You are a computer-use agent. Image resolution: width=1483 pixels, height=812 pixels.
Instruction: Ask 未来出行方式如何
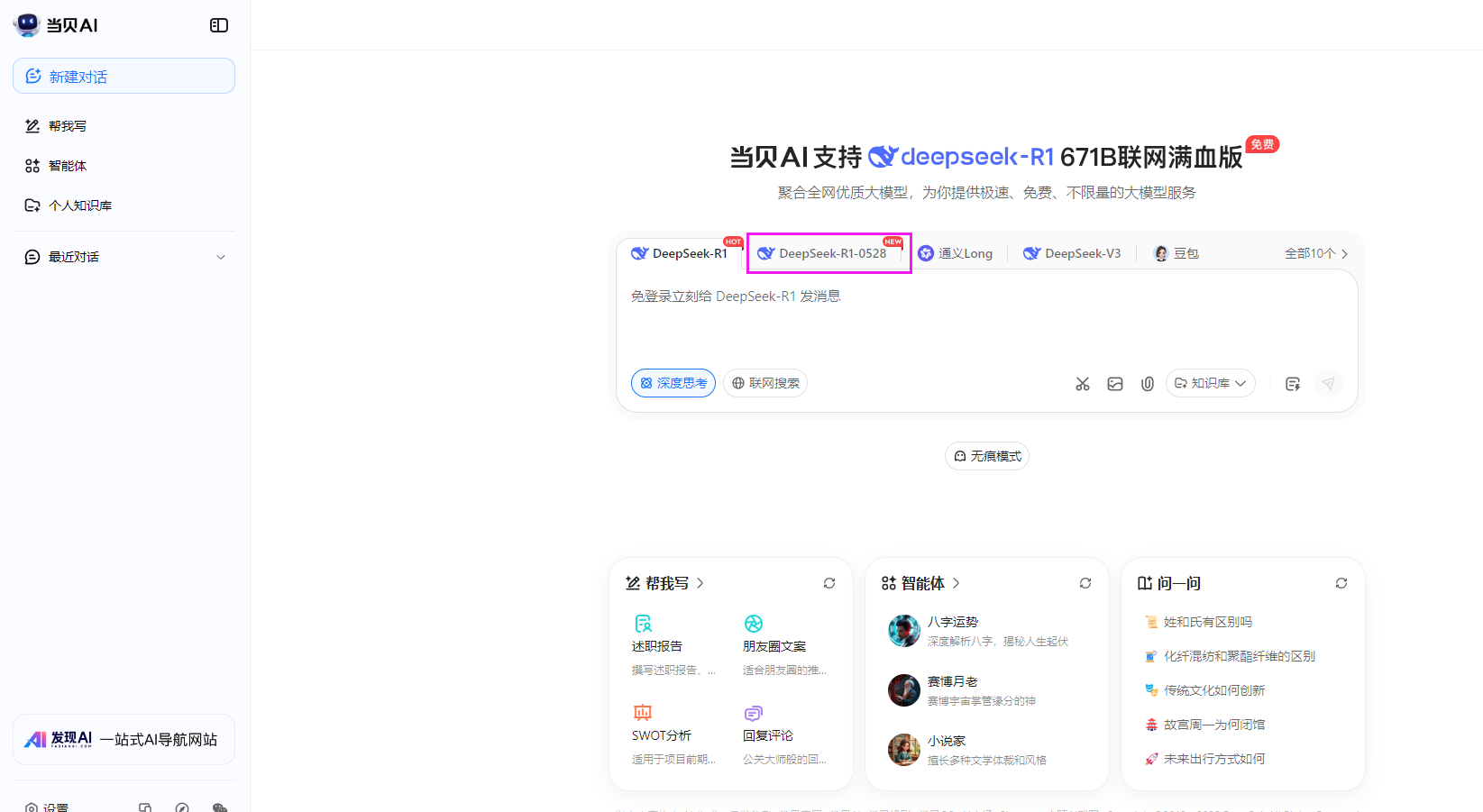click(1205, 759)
